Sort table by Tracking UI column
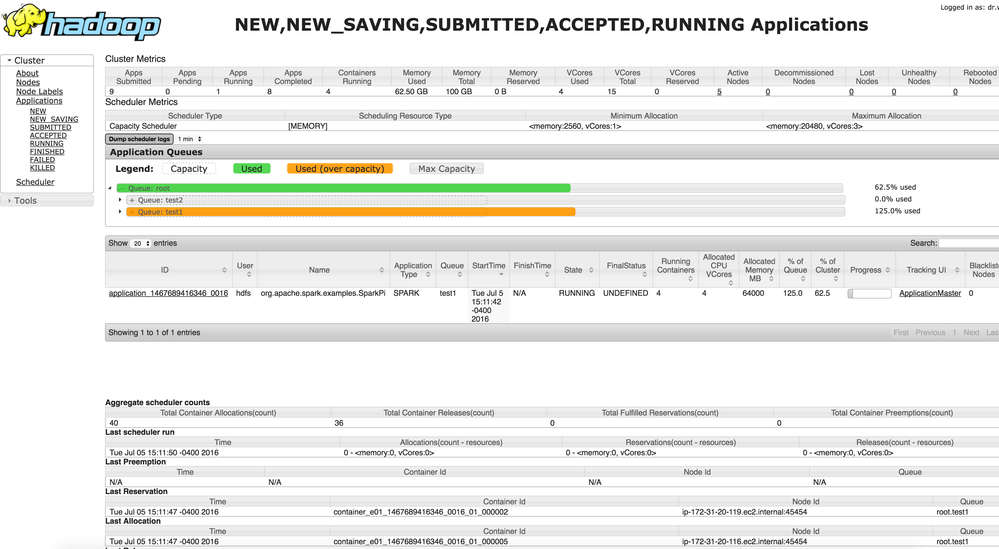 click(x=930, y=270)
